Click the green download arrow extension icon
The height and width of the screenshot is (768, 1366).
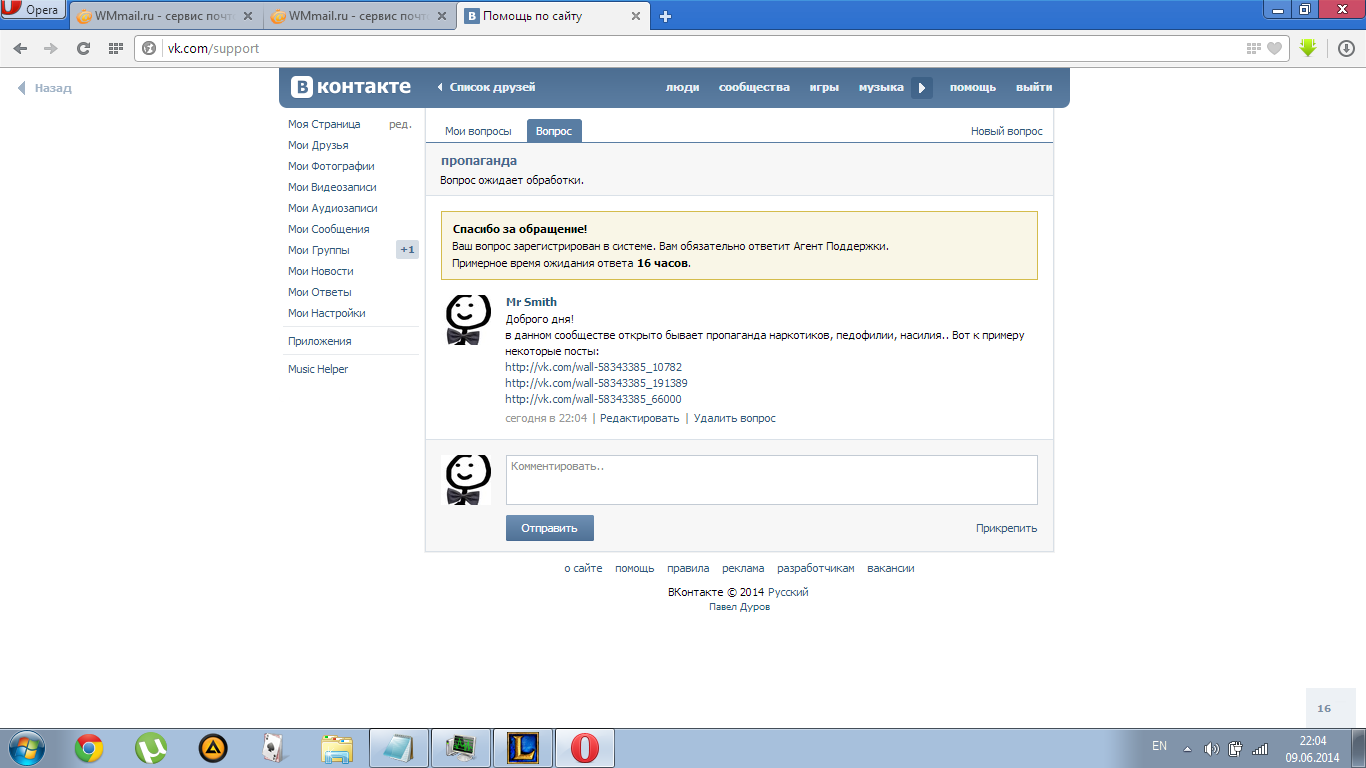(x=1308, y=48)
